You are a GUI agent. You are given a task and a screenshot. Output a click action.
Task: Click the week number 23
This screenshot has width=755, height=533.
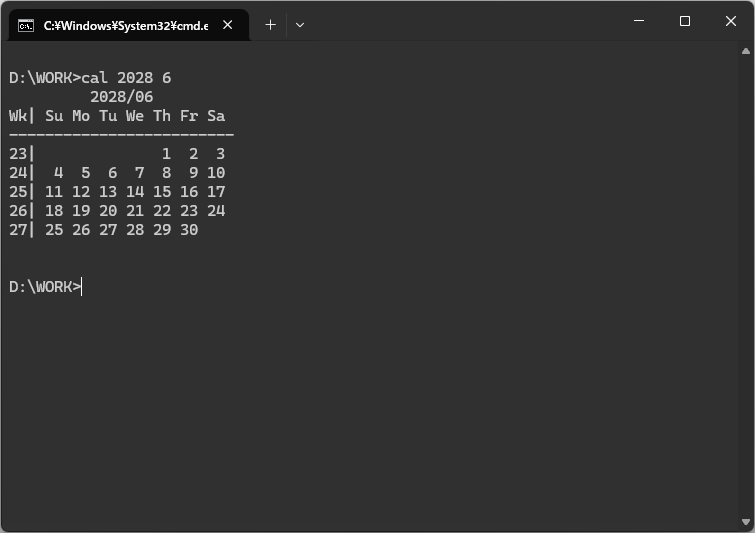click(x=18, y=154)
